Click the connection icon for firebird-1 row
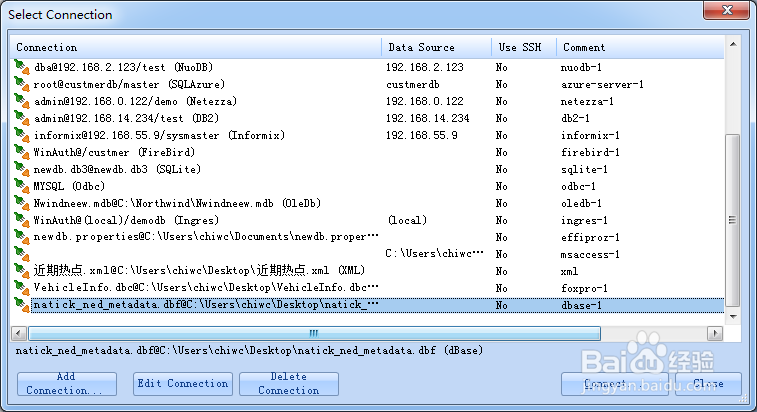Viewport: 757px width, 412px height. point(22,152)
